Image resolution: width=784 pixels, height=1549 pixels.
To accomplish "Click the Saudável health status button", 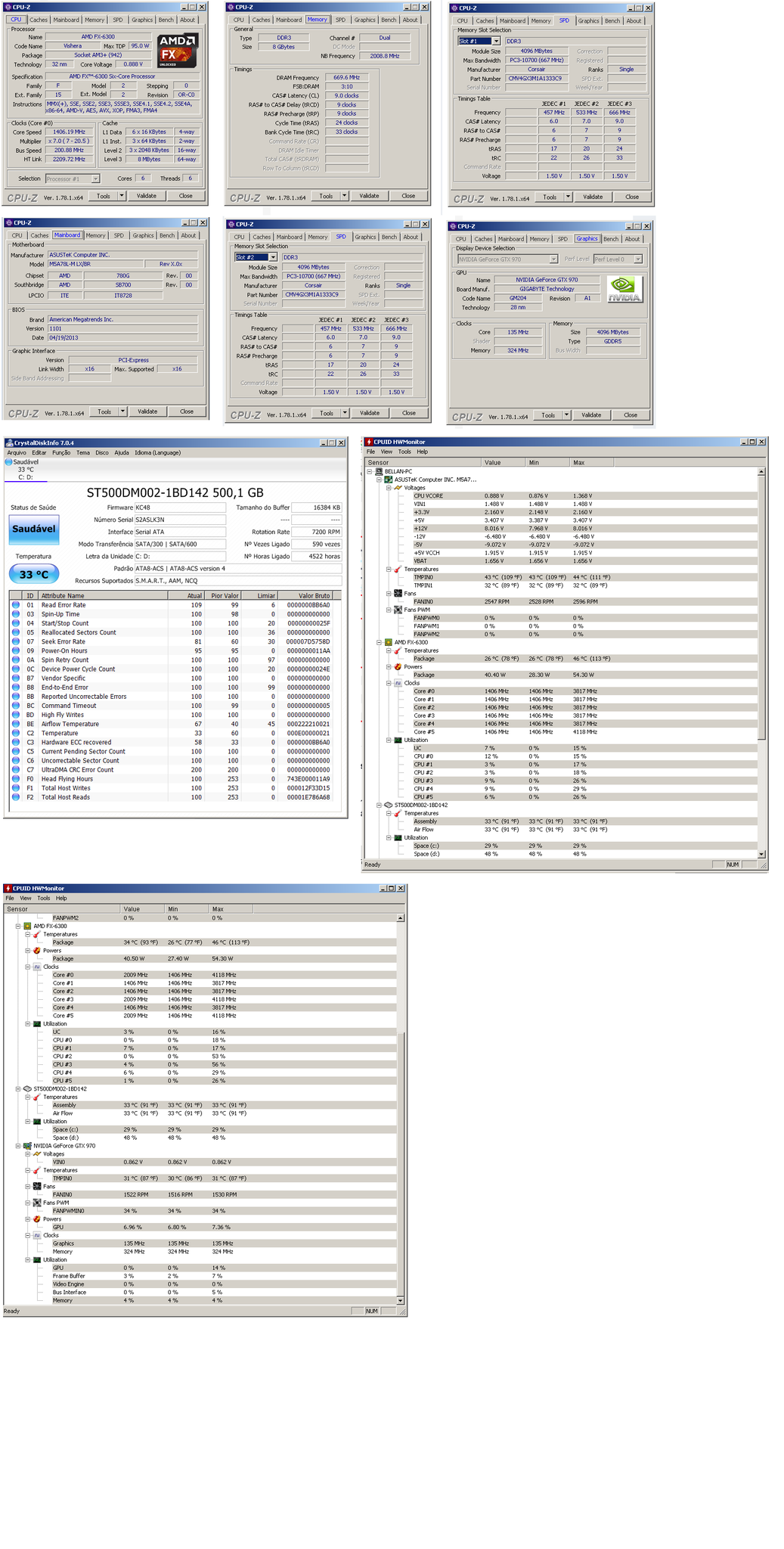I will [x=33, y=529].
